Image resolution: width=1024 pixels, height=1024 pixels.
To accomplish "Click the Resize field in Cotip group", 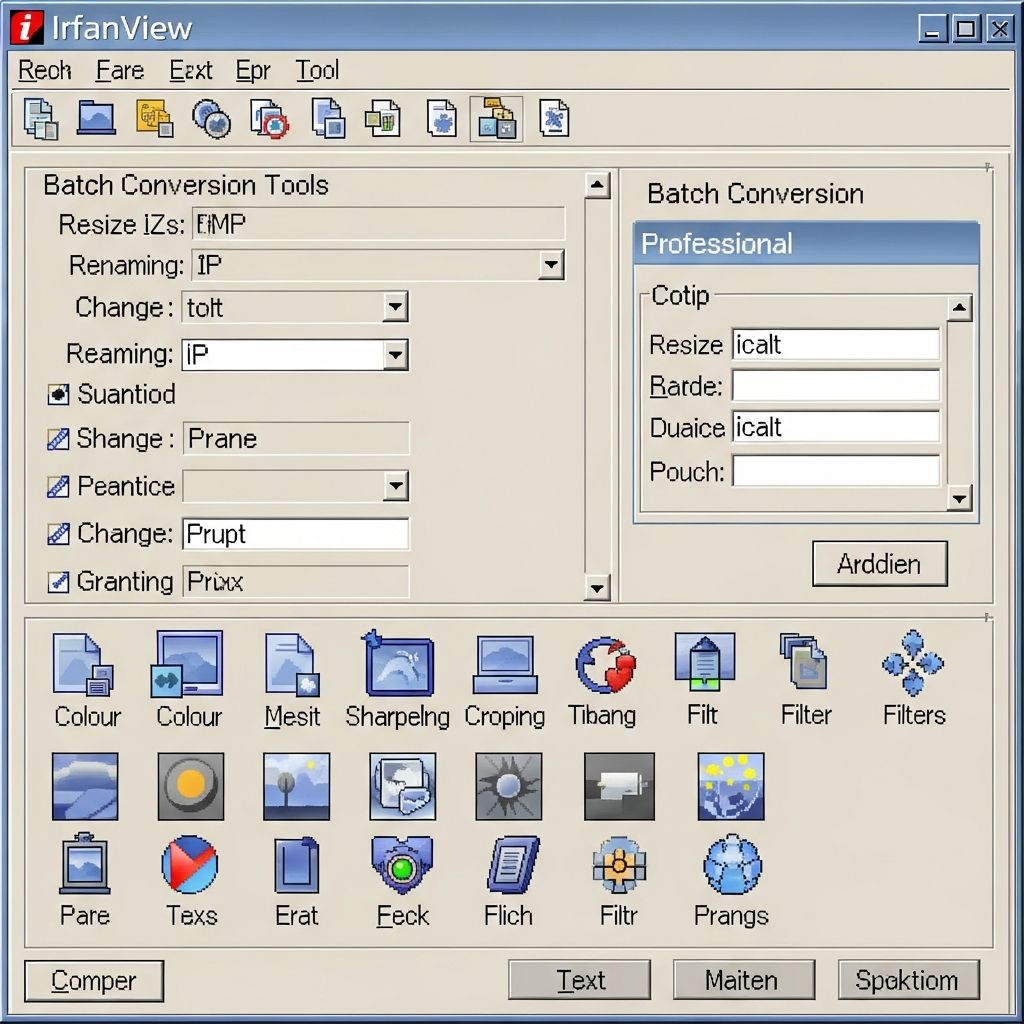I will (835, 344).
